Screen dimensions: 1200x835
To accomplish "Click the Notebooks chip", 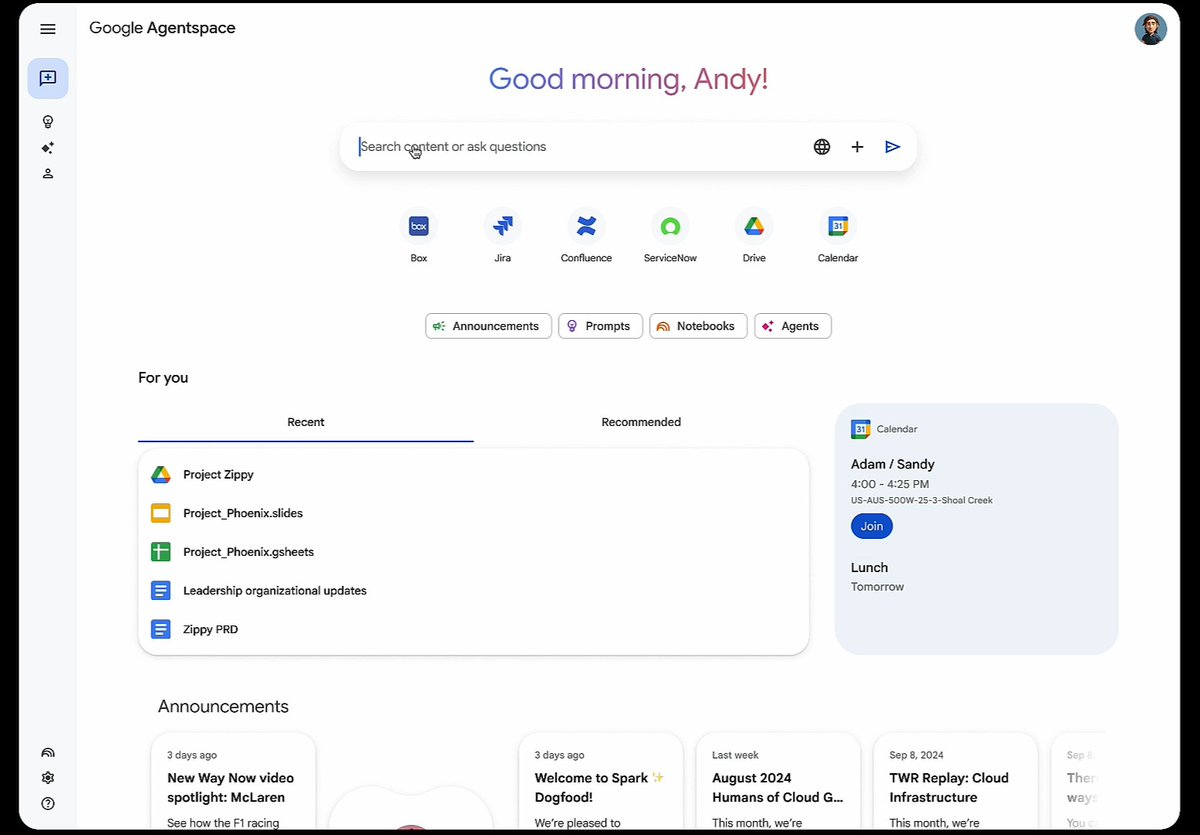I will point(698,326).
